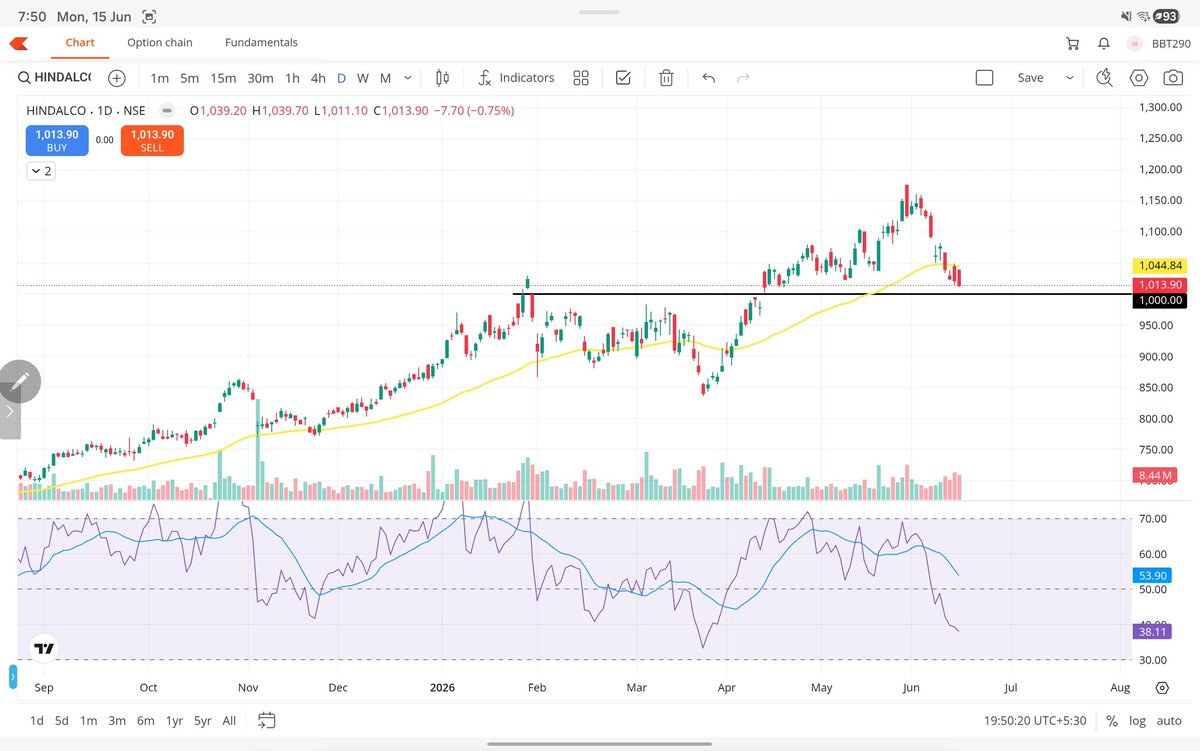Select the 5m timeframe
The image size is (1200, 751).
[x=190, y=78]
